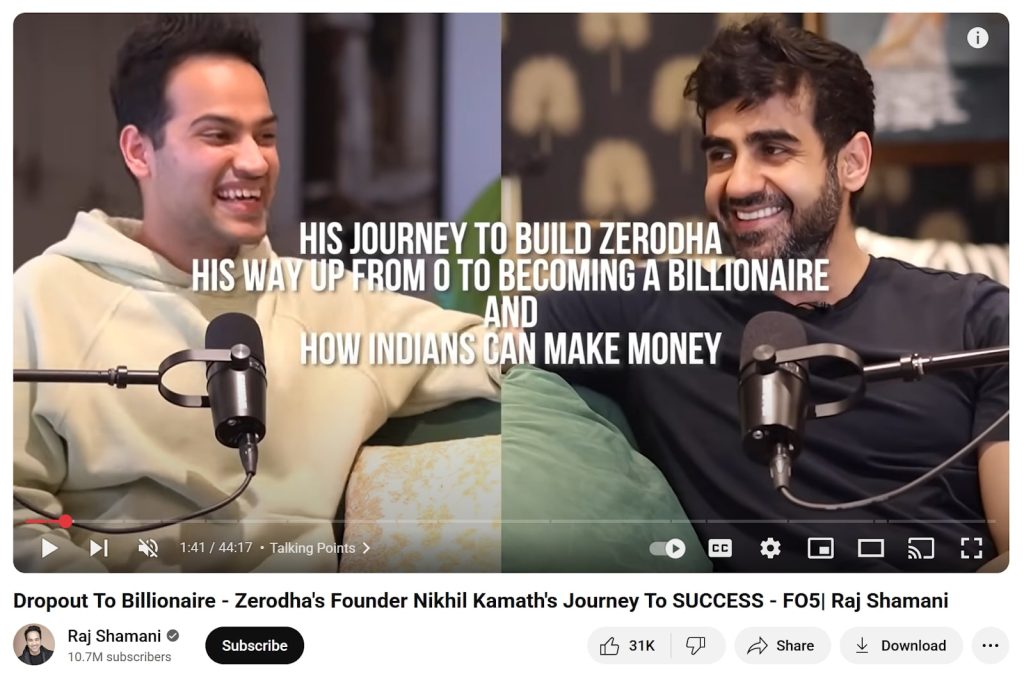This screenshot has width=1024, height=679.
Task: Like the video with 31K likes
Action: (626, 646)
